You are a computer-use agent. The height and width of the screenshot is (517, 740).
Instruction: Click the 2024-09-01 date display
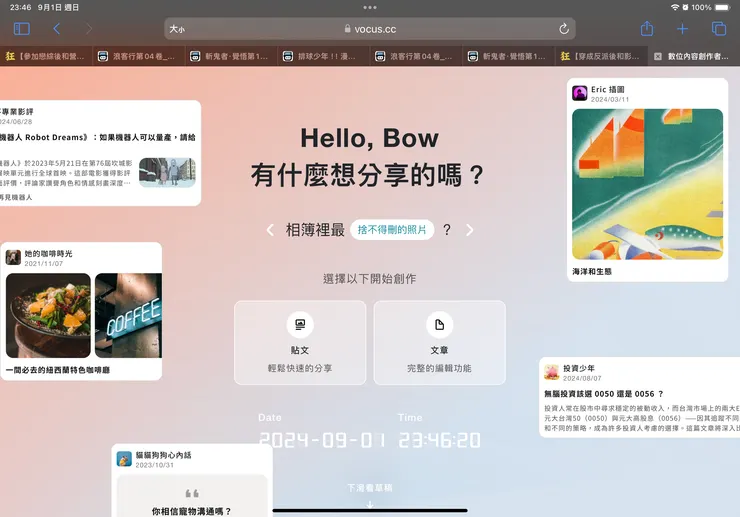pyautogui.click(x=322, y=440)
